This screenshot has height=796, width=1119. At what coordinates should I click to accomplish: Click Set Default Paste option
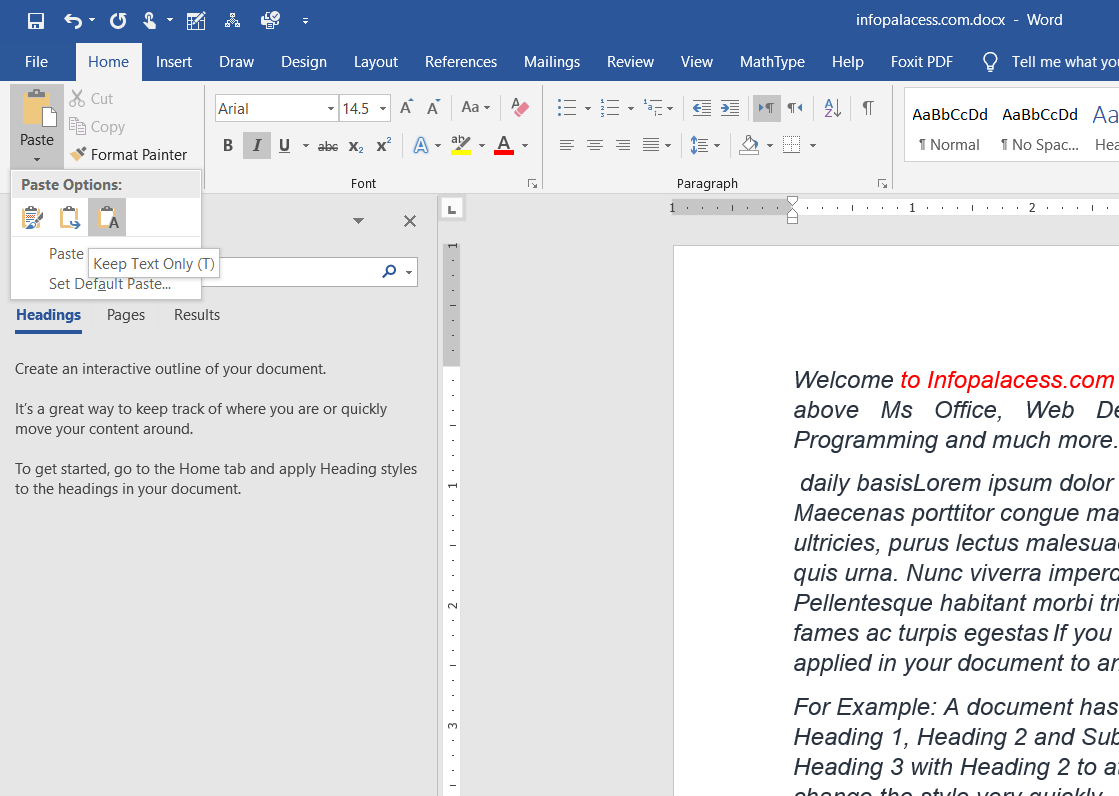(110, 284)
